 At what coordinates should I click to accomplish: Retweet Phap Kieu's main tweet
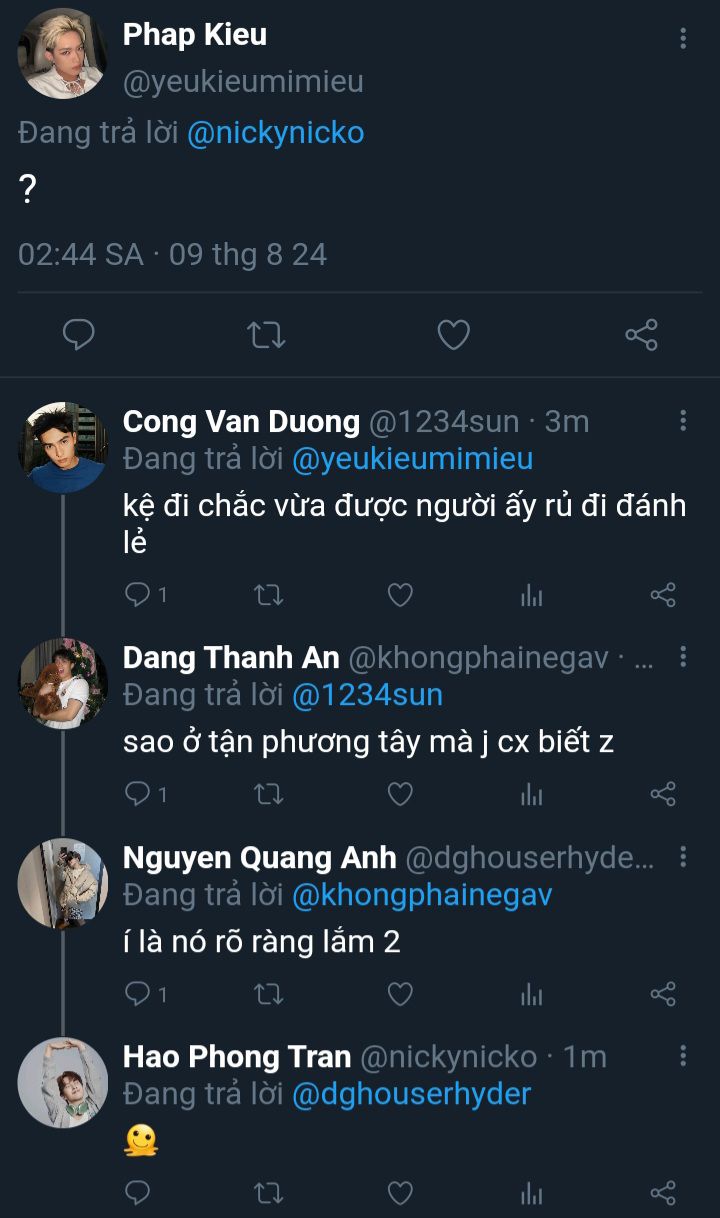click(265, 335)
